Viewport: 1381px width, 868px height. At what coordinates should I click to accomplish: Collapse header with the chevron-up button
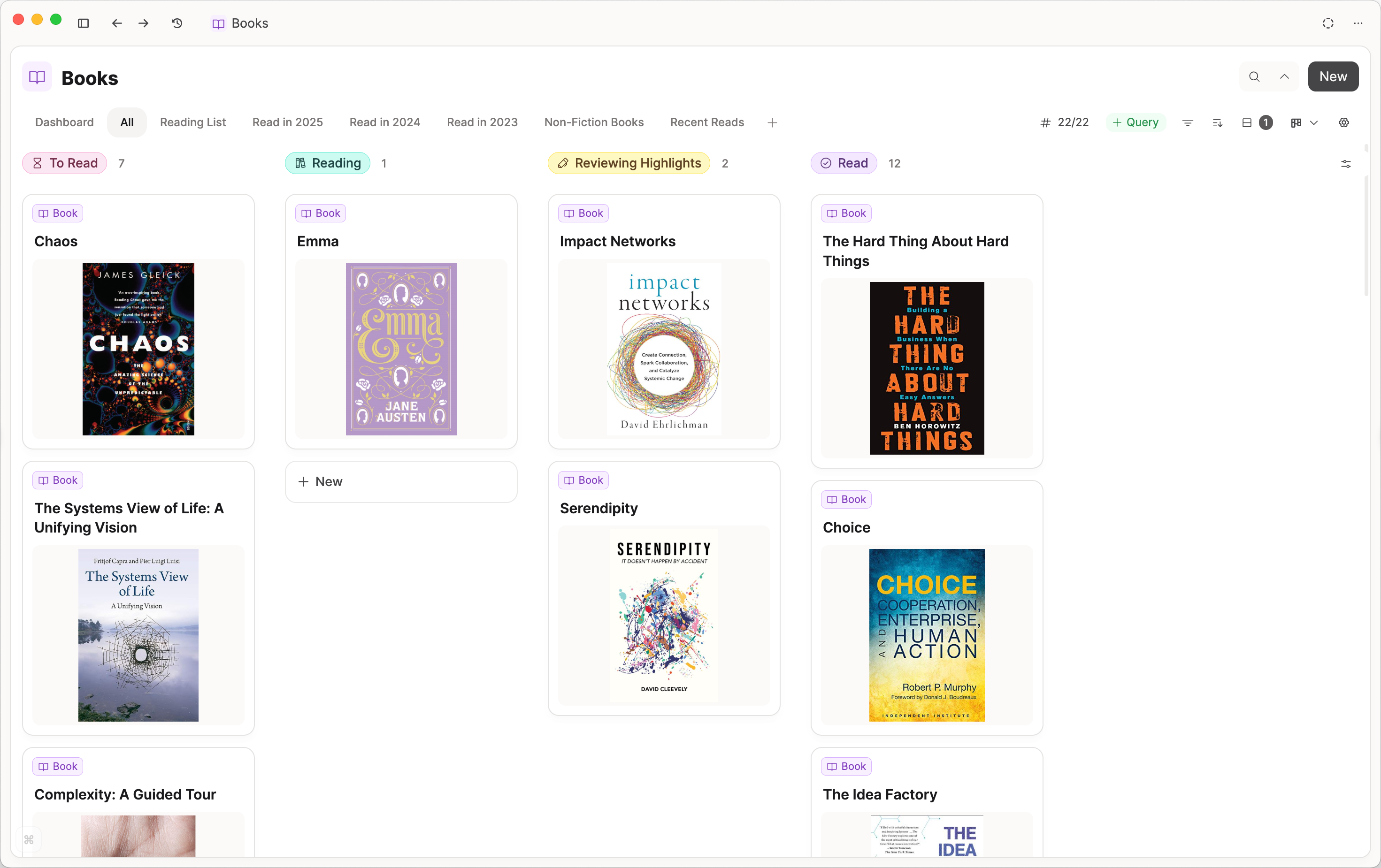[x=1285, y=76]
